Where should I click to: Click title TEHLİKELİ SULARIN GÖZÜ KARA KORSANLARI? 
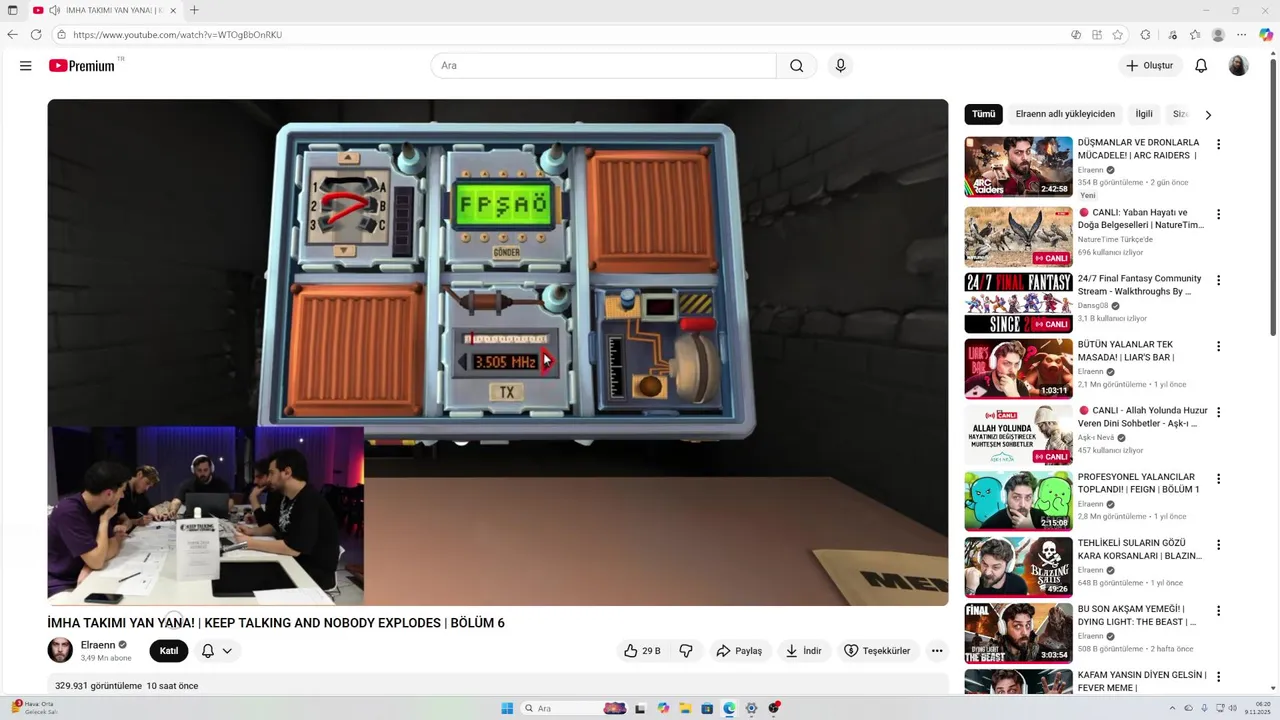coord(1140,549)
